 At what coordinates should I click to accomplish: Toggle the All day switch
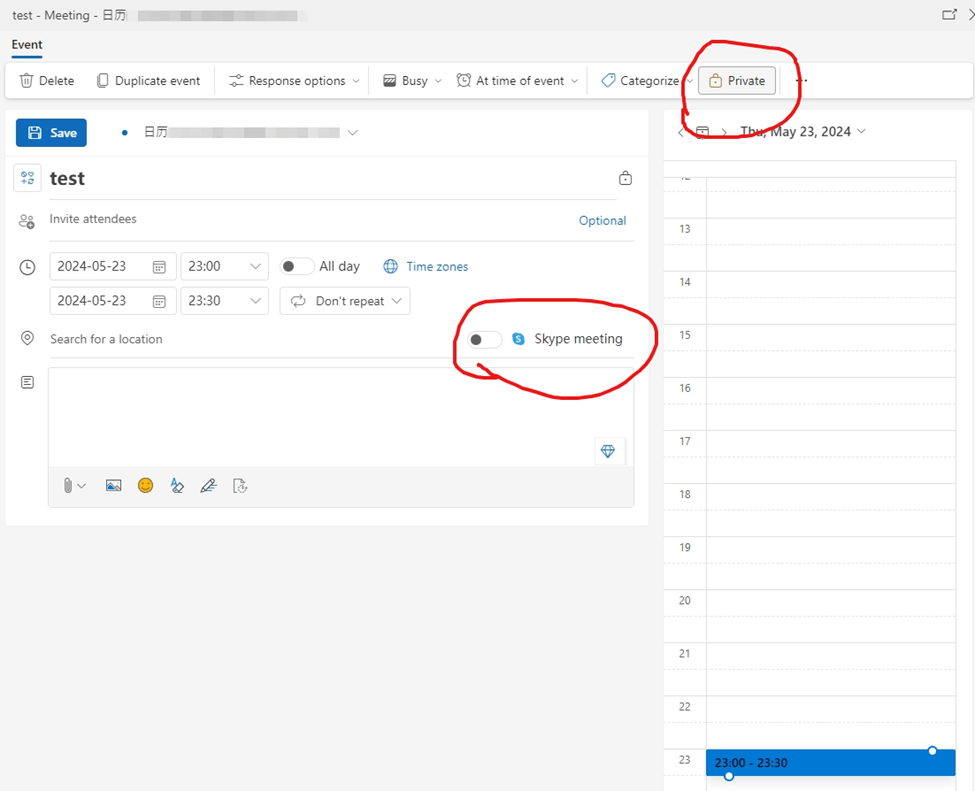297,266
